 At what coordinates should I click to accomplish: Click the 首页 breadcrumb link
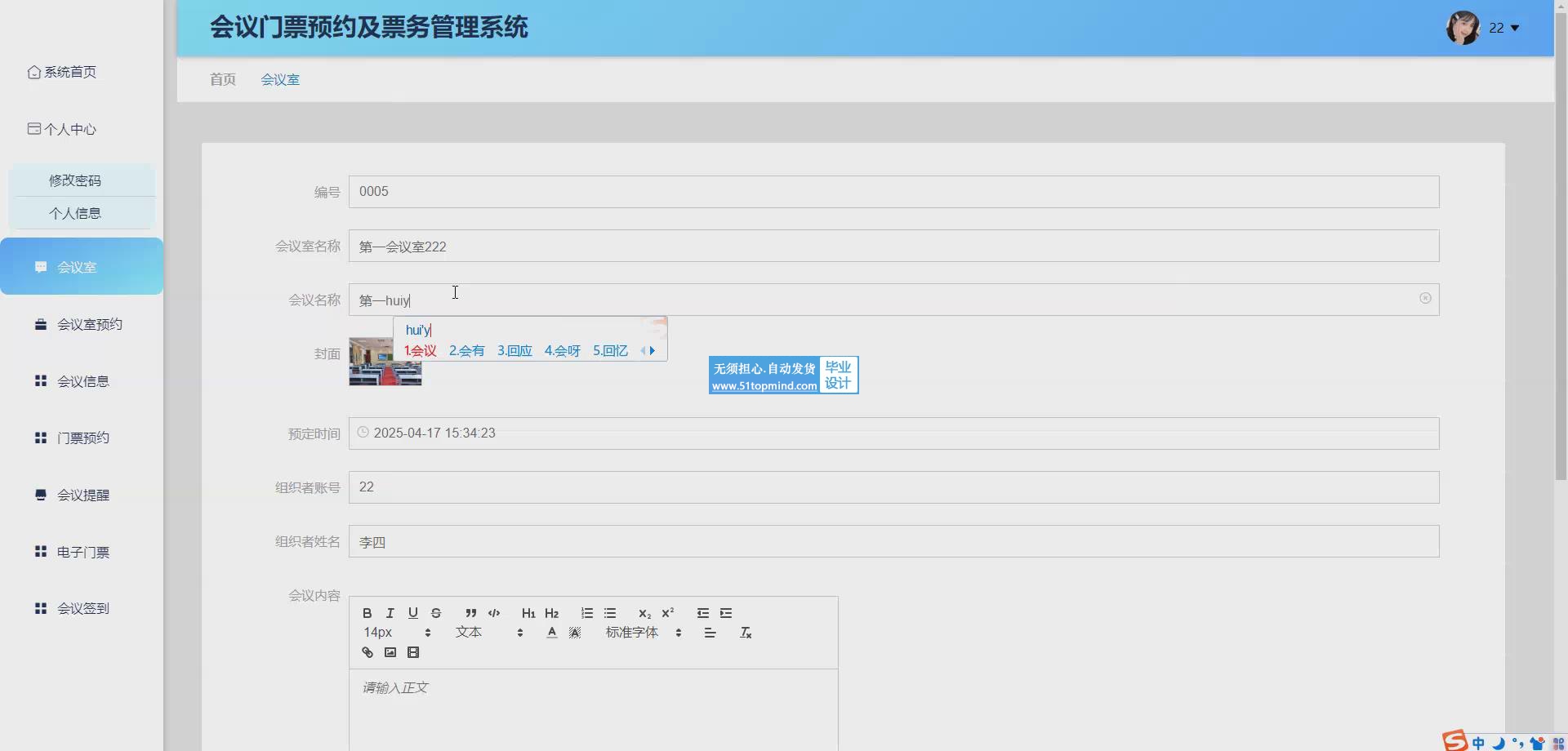click(x=222, y=79)
